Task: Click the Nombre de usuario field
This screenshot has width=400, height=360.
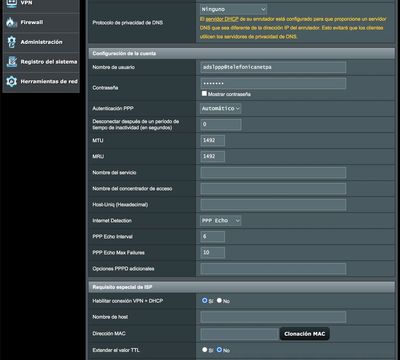Action: click(x=273, y=67)
